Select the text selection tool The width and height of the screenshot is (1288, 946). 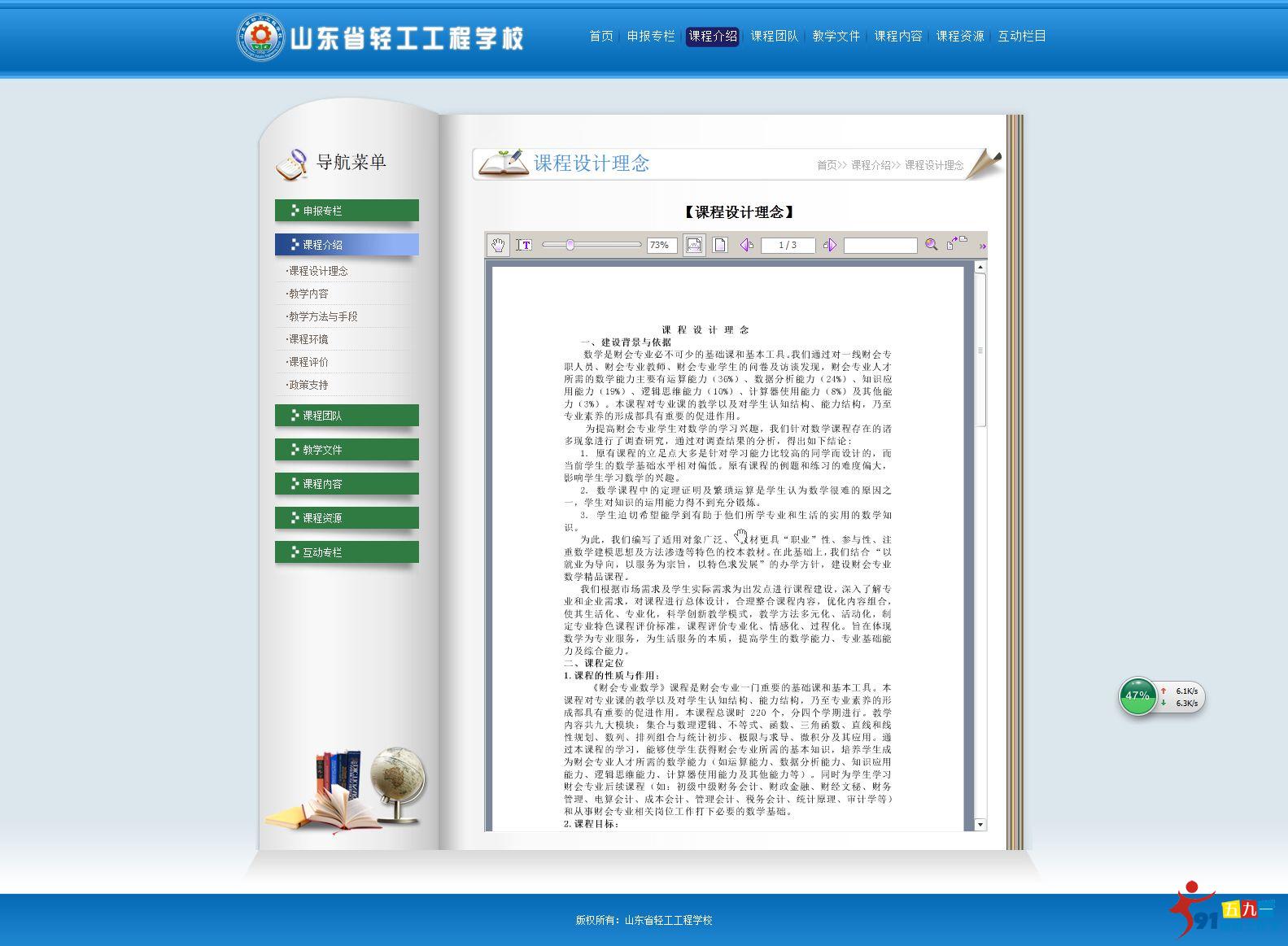[x=524, y=245]
